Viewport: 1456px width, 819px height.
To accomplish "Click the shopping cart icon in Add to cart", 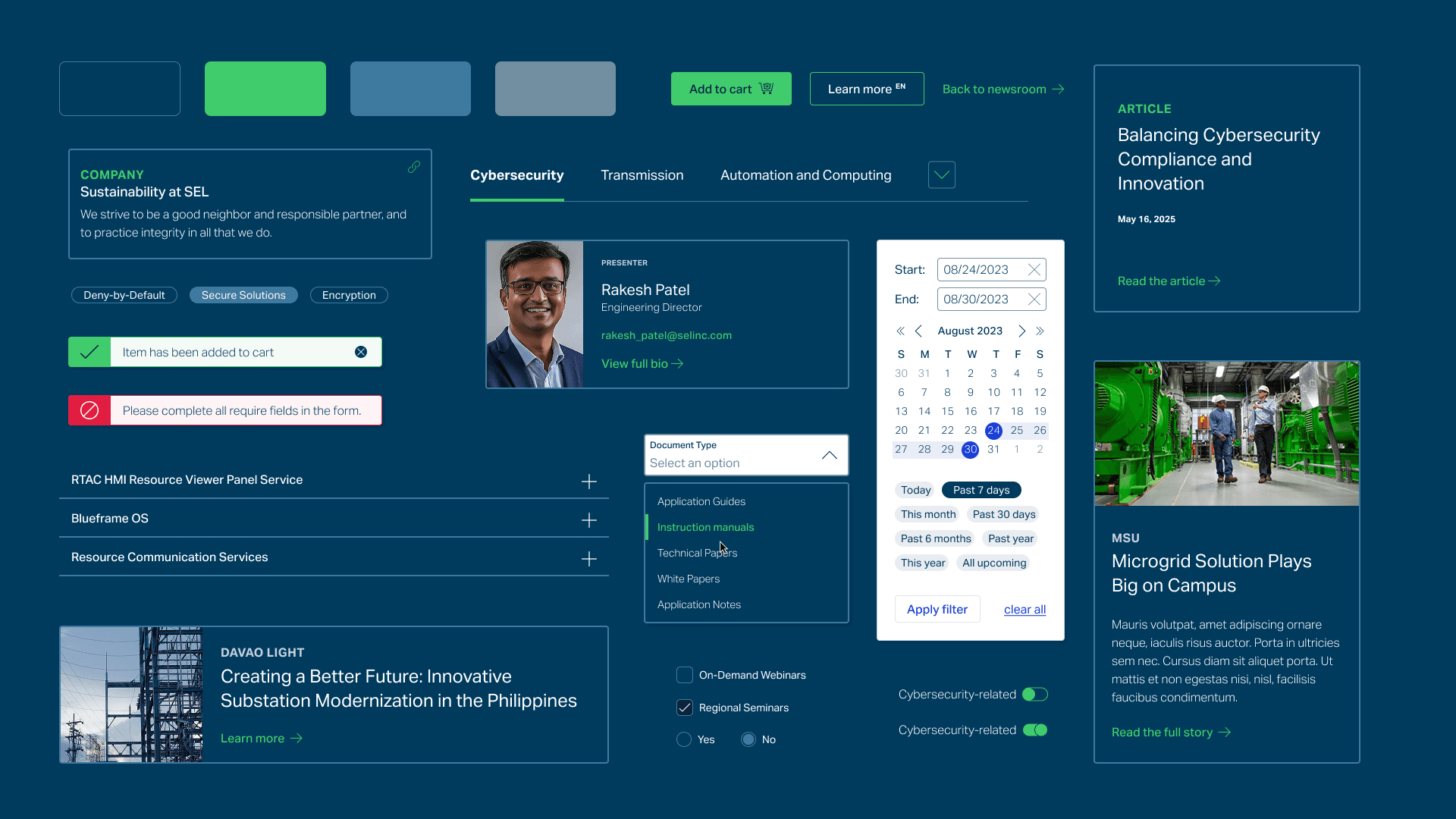I will point(767,89).
